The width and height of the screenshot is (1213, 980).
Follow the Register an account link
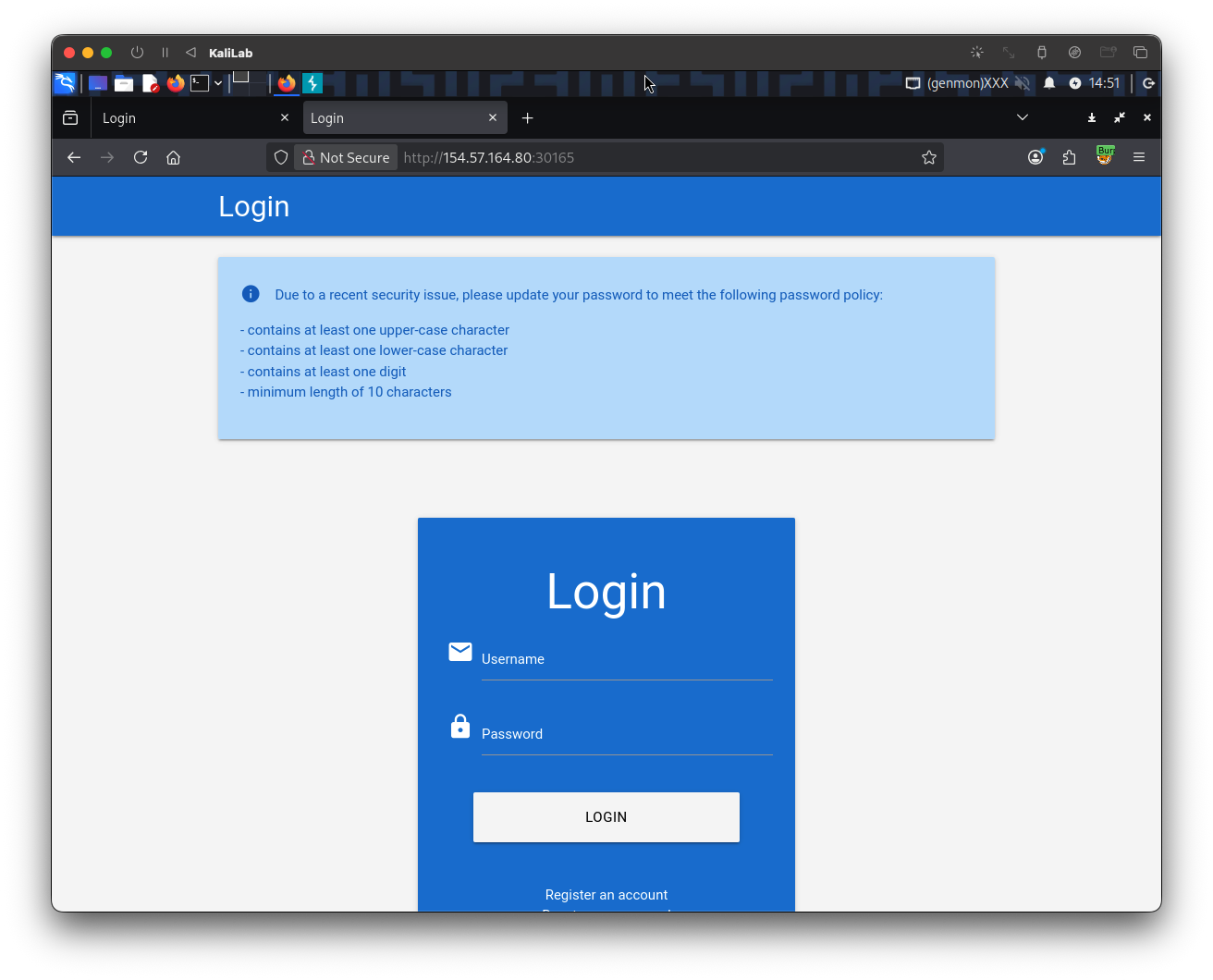[x=606, y=895]
